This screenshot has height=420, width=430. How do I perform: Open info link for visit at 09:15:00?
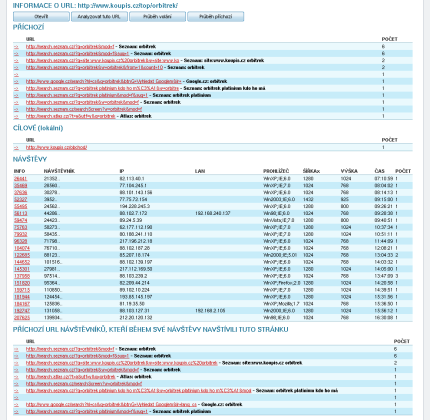pos(20,199)
